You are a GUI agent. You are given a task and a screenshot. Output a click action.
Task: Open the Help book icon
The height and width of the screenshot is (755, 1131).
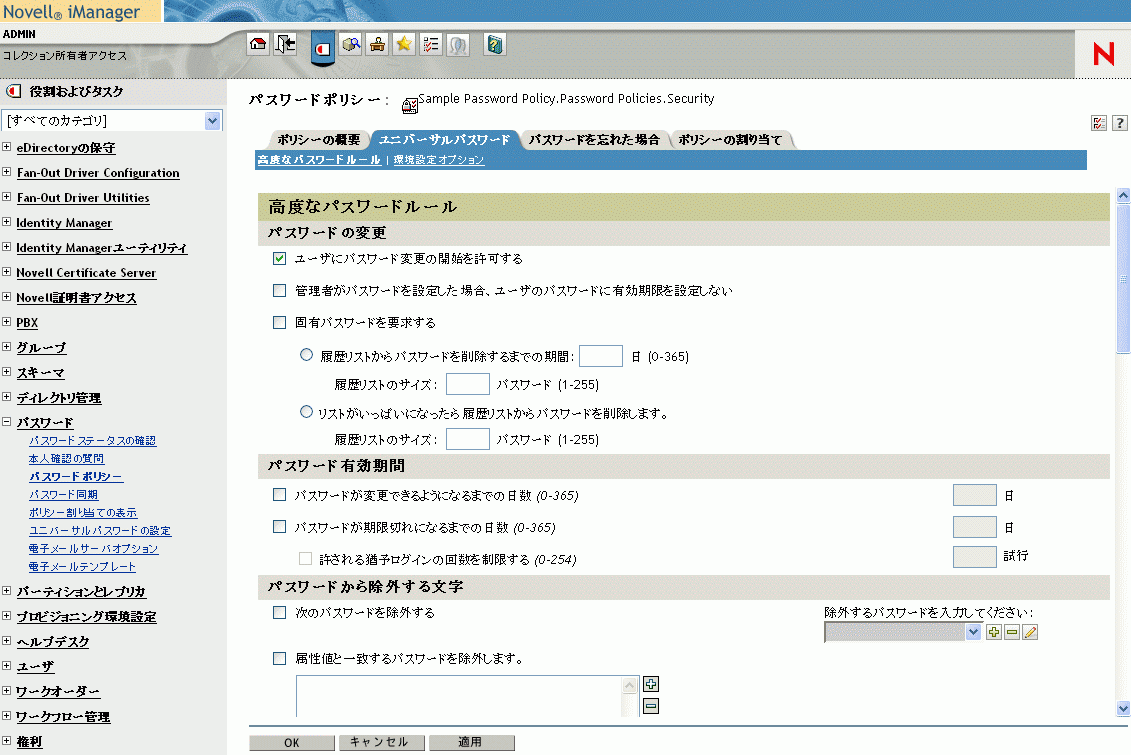(495, 45)
